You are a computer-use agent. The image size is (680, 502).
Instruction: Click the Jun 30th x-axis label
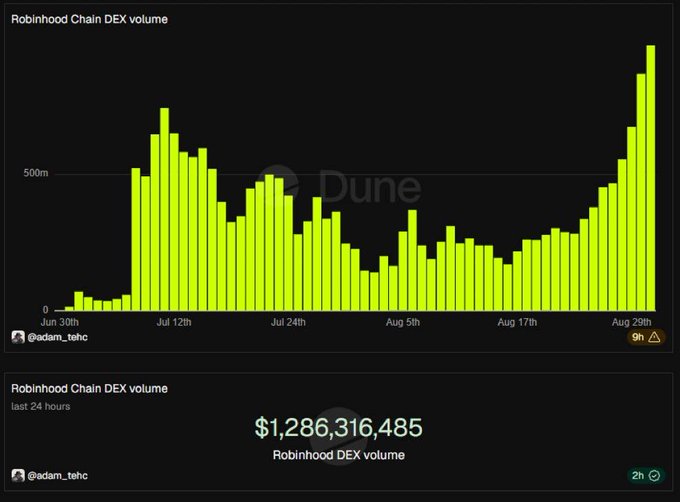[59, 322]
